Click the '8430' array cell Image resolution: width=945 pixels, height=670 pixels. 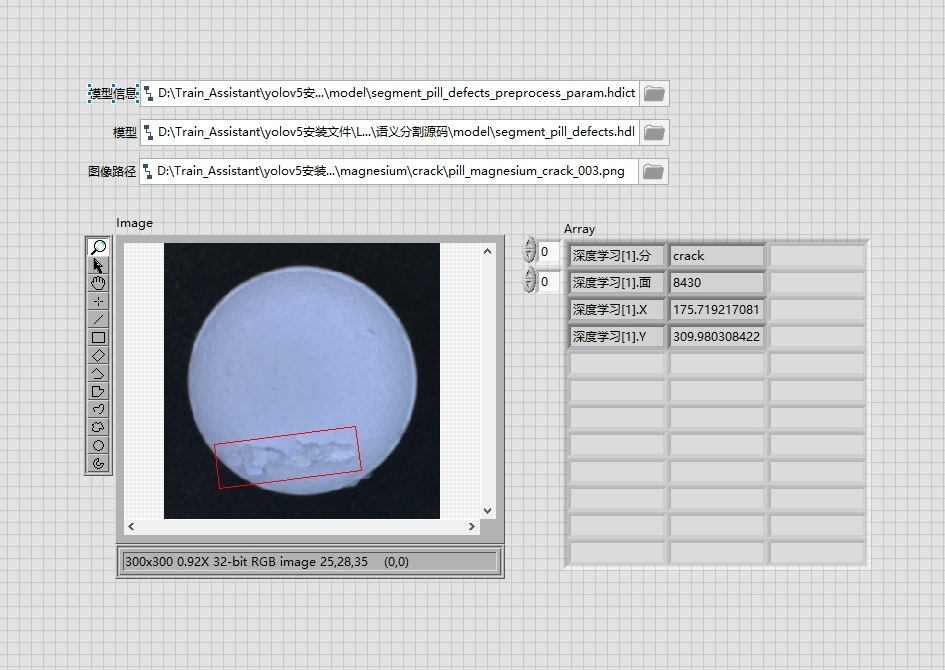[716, 283]
